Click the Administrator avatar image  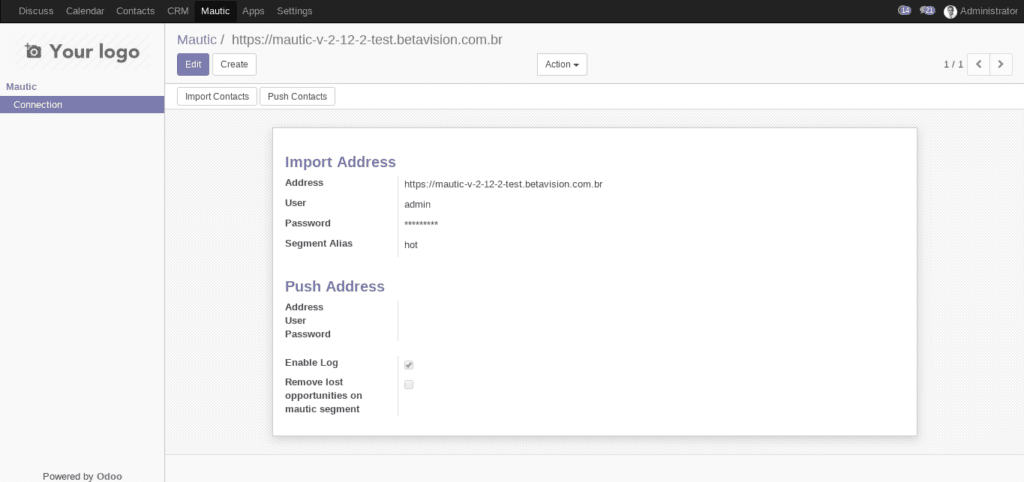point(950,12)
